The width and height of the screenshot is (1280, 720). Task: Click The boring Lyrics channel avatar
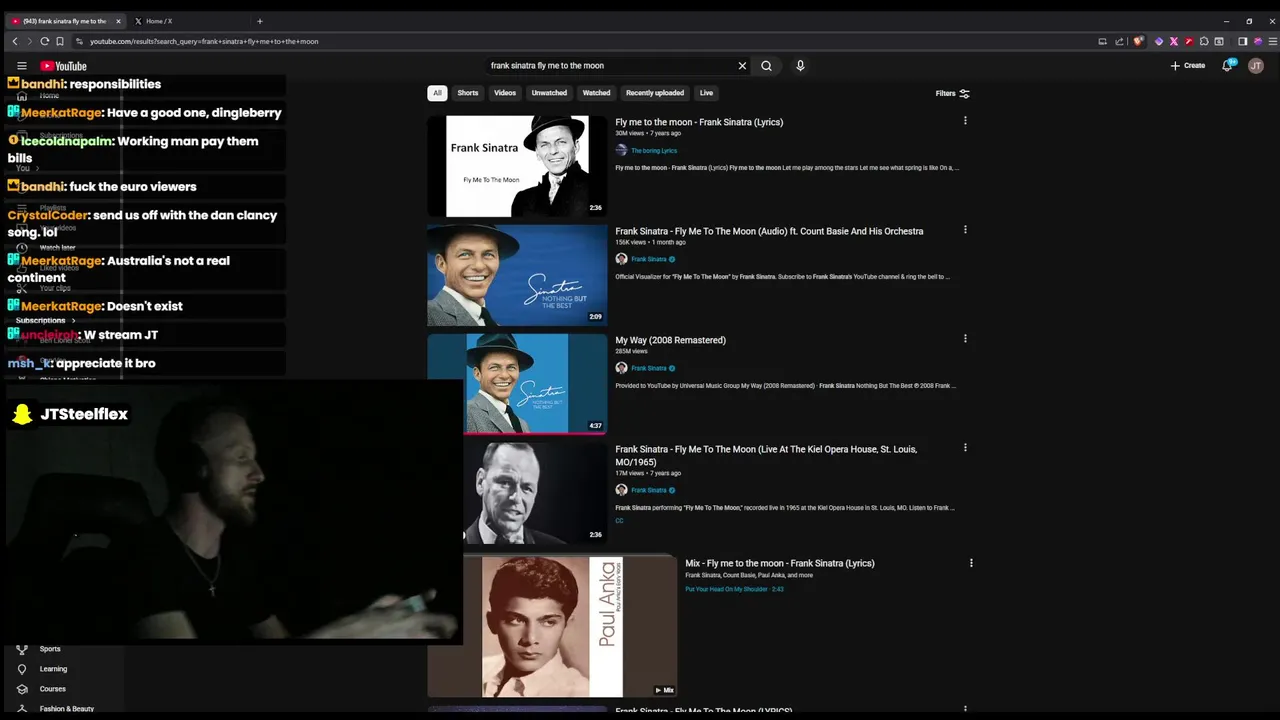click(621, 151)
